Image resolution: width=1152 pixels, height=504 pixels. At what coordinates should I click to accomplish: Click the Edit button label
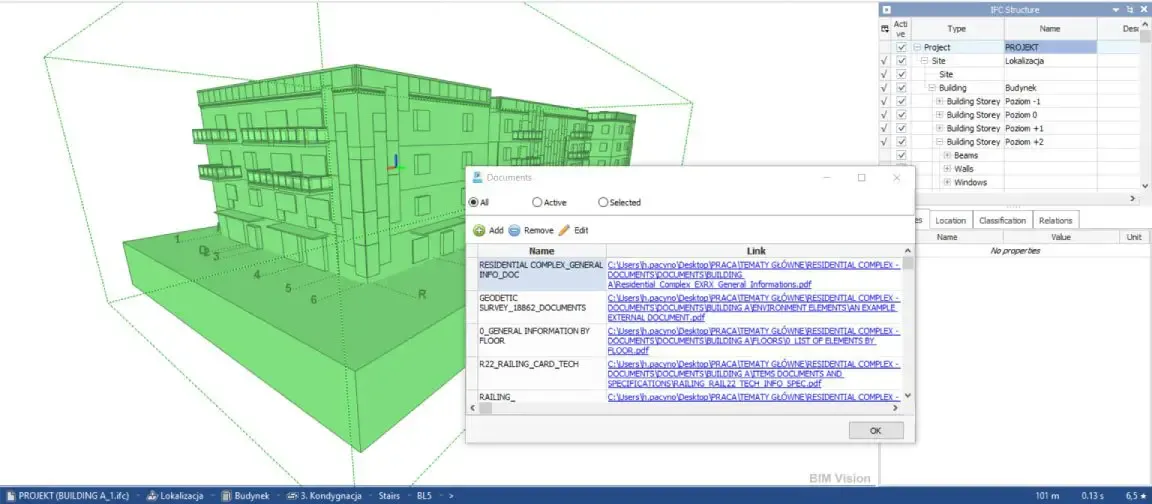(581, 230)
